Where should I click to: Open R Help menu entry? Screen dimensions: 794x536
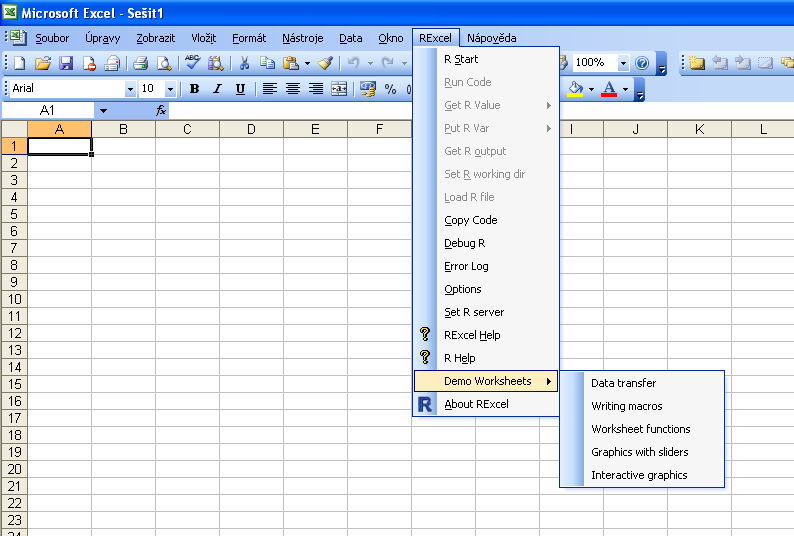(486, 358)
